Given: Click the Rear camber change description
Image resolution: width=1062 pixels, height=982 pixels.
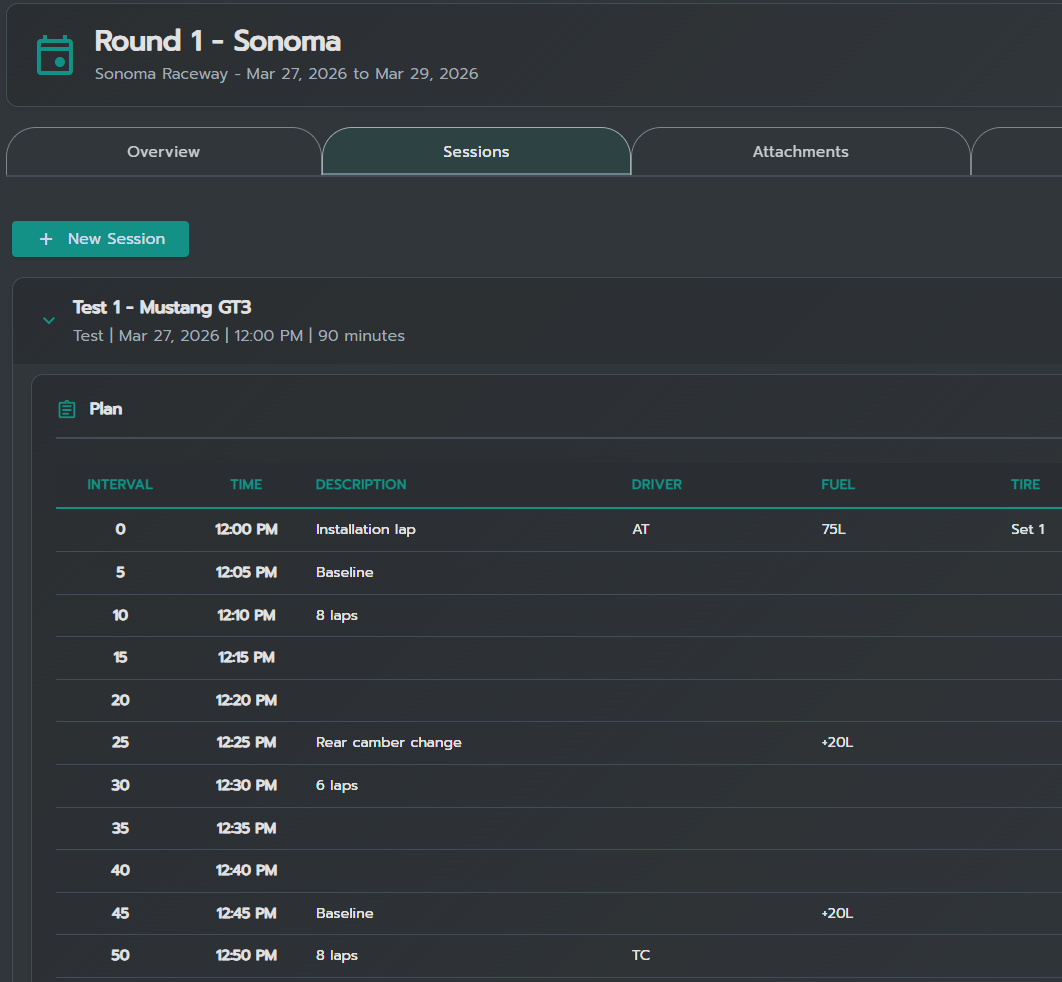Looking at the screenshot, I should (388, 742).
